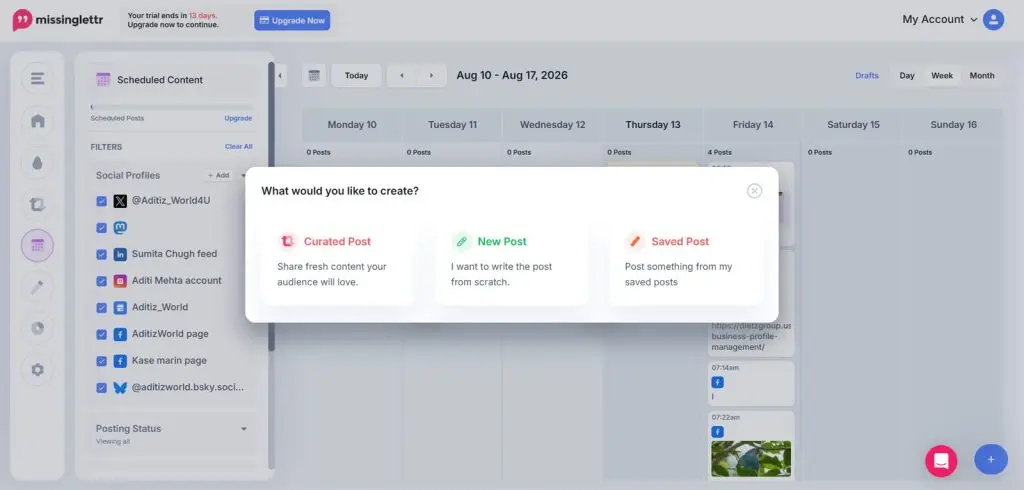Open the bird photo post thumbnail

tap(751, 459)
